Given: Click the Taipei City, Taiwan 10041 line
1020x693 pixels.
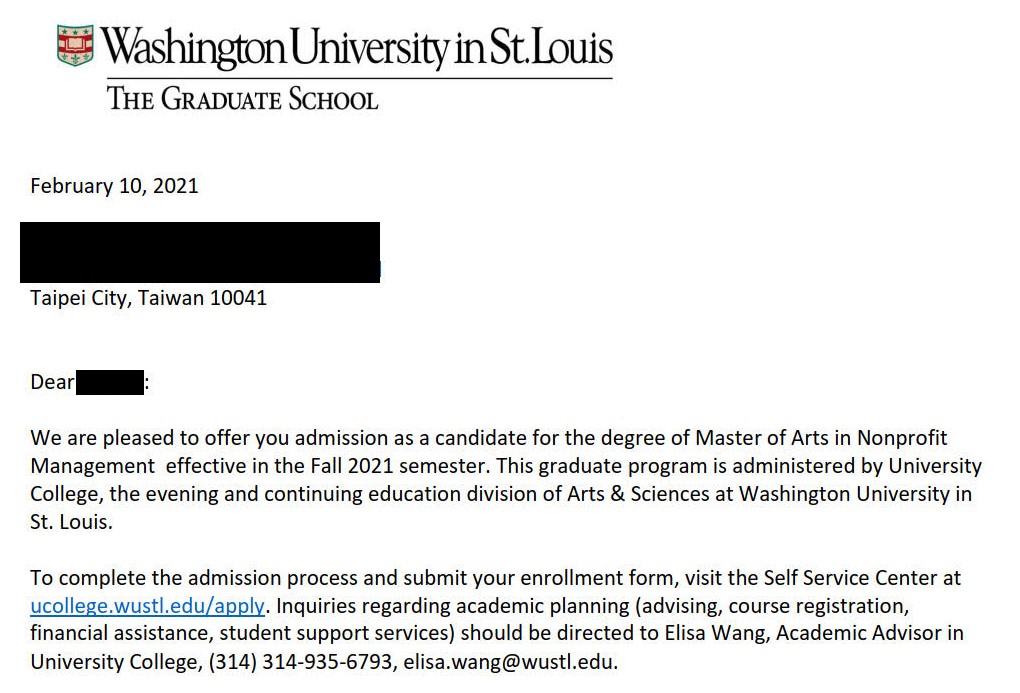Looking at the screenshot, I should [149, 298].
